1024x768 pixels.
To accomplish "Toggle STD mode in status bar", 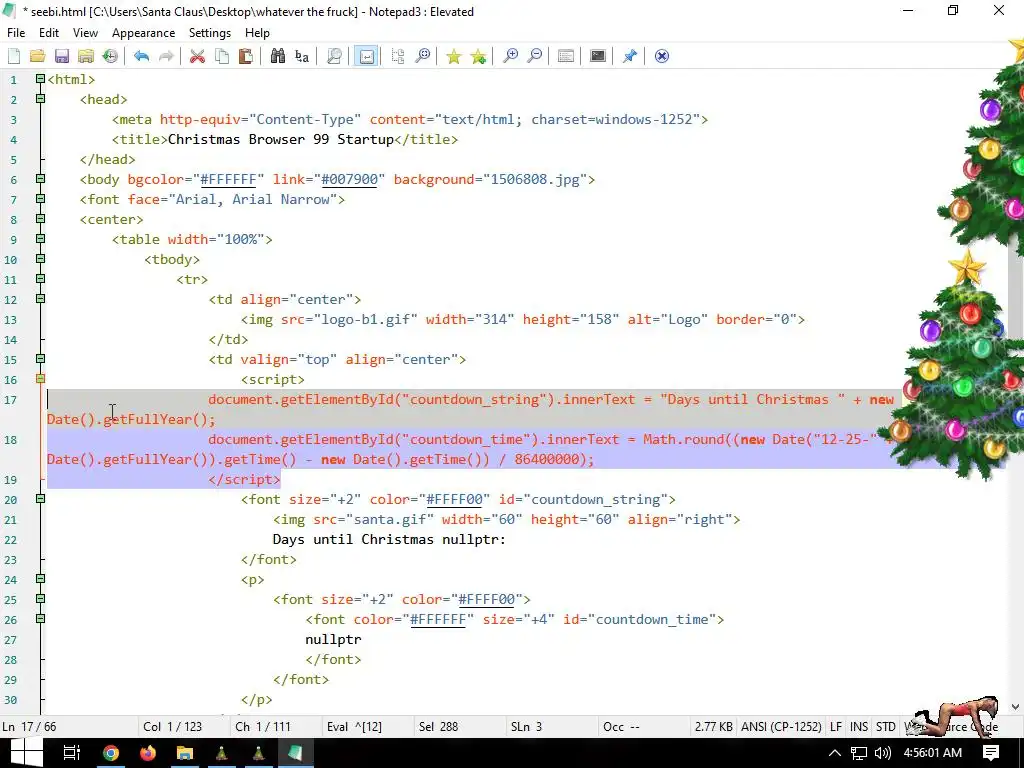I will 886,726.
